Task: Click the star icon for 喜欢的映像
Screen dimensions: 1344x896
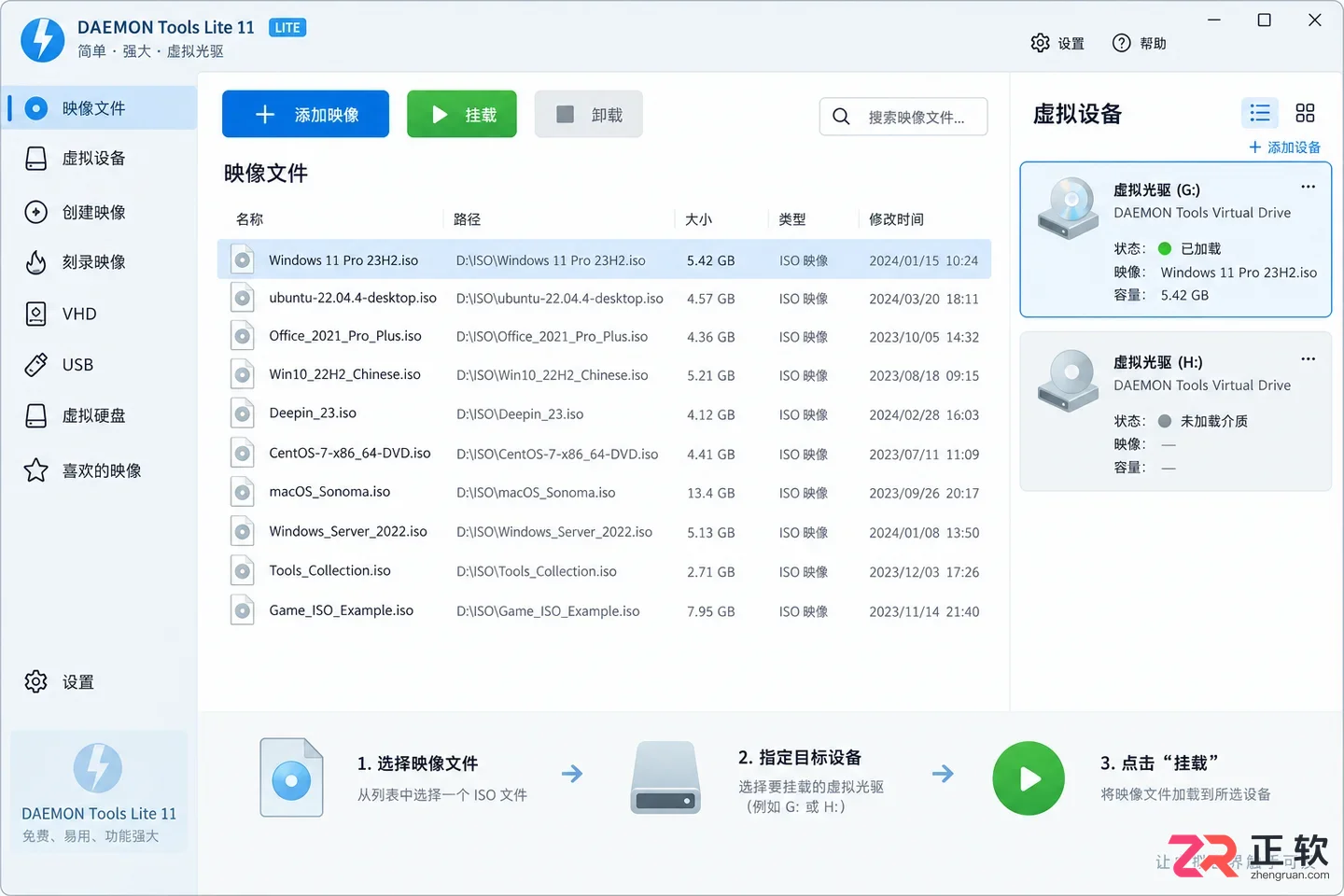Action: pyautogui.click(x=36, y=470)
